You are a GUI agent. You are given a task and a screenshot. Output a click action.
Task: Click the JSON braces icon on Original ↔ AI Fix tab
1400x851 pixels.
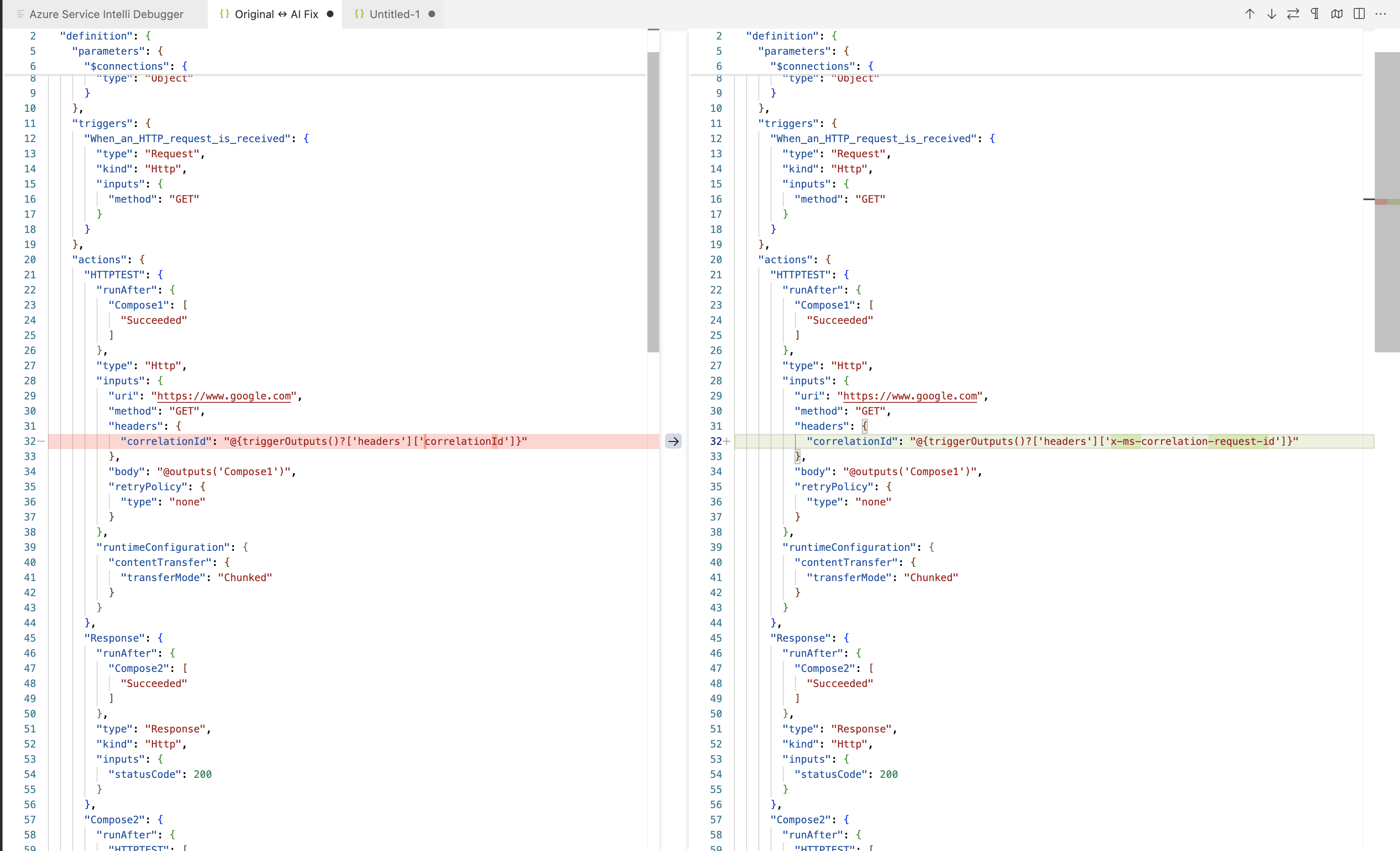tap(225, 14)
